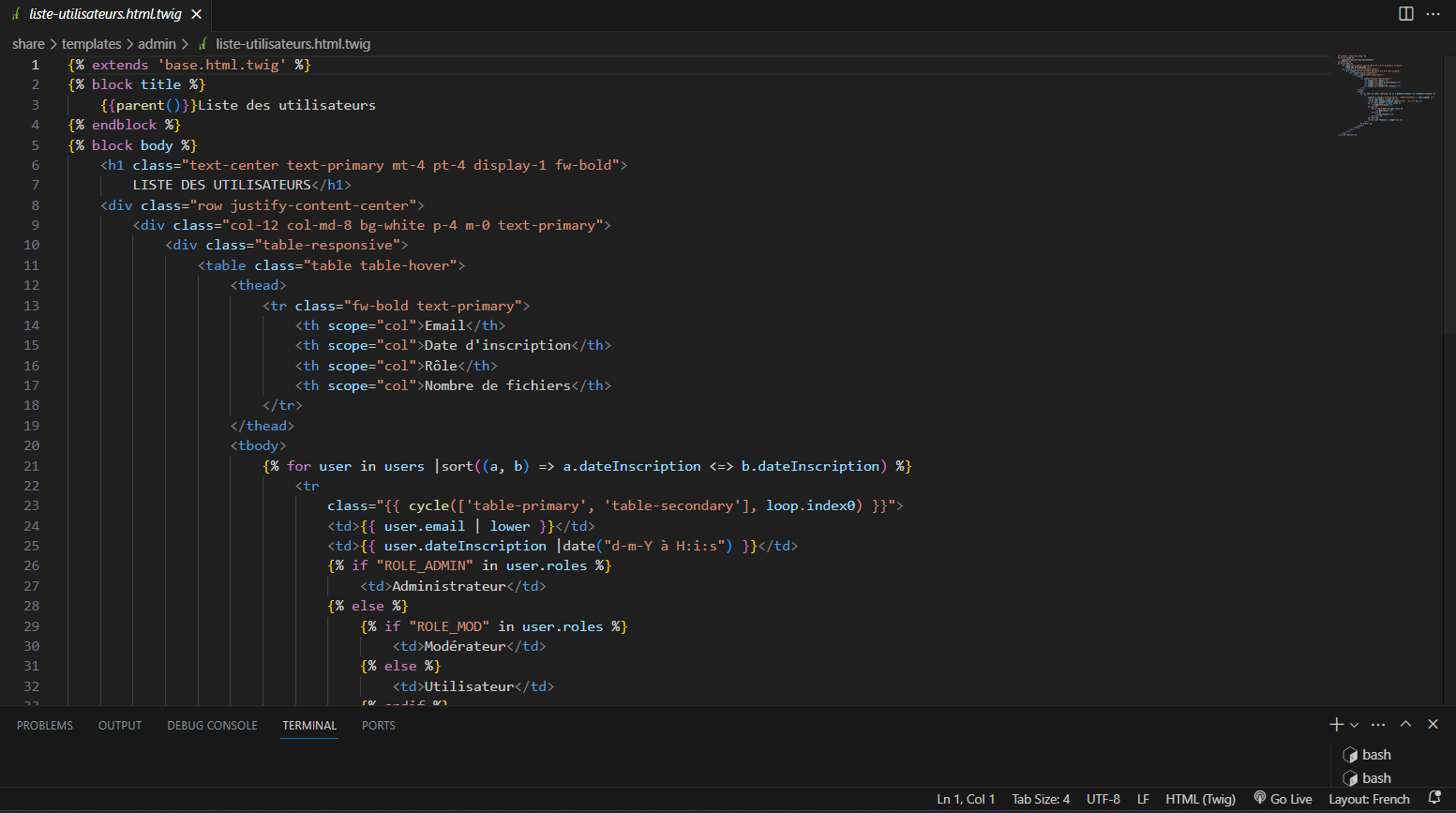Open the editor More Actions ellipsis menu

1433,14
